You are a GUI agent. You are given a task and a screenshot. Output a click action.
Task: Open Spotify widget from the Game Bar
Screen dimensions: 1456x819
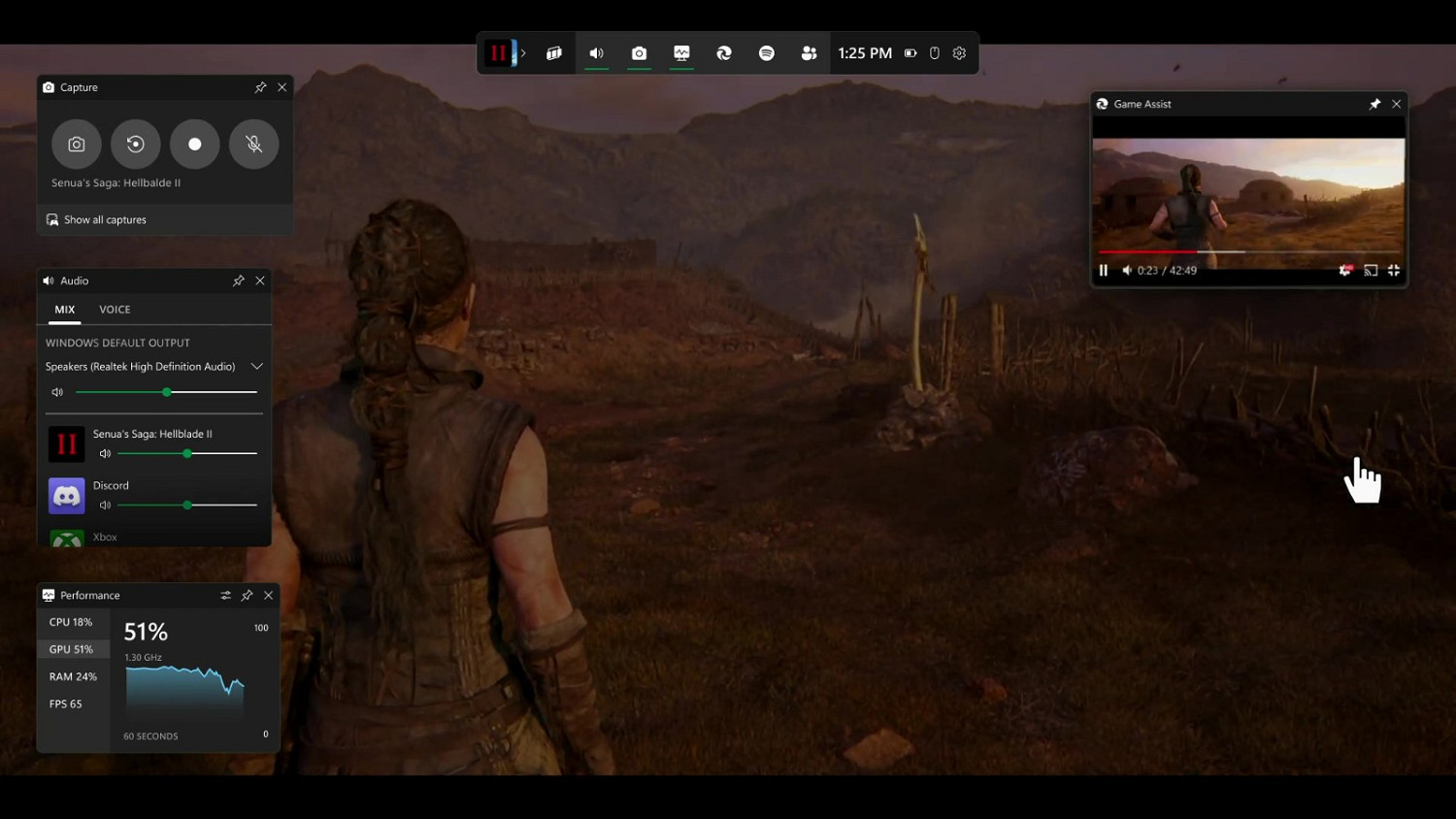[767, 53]
